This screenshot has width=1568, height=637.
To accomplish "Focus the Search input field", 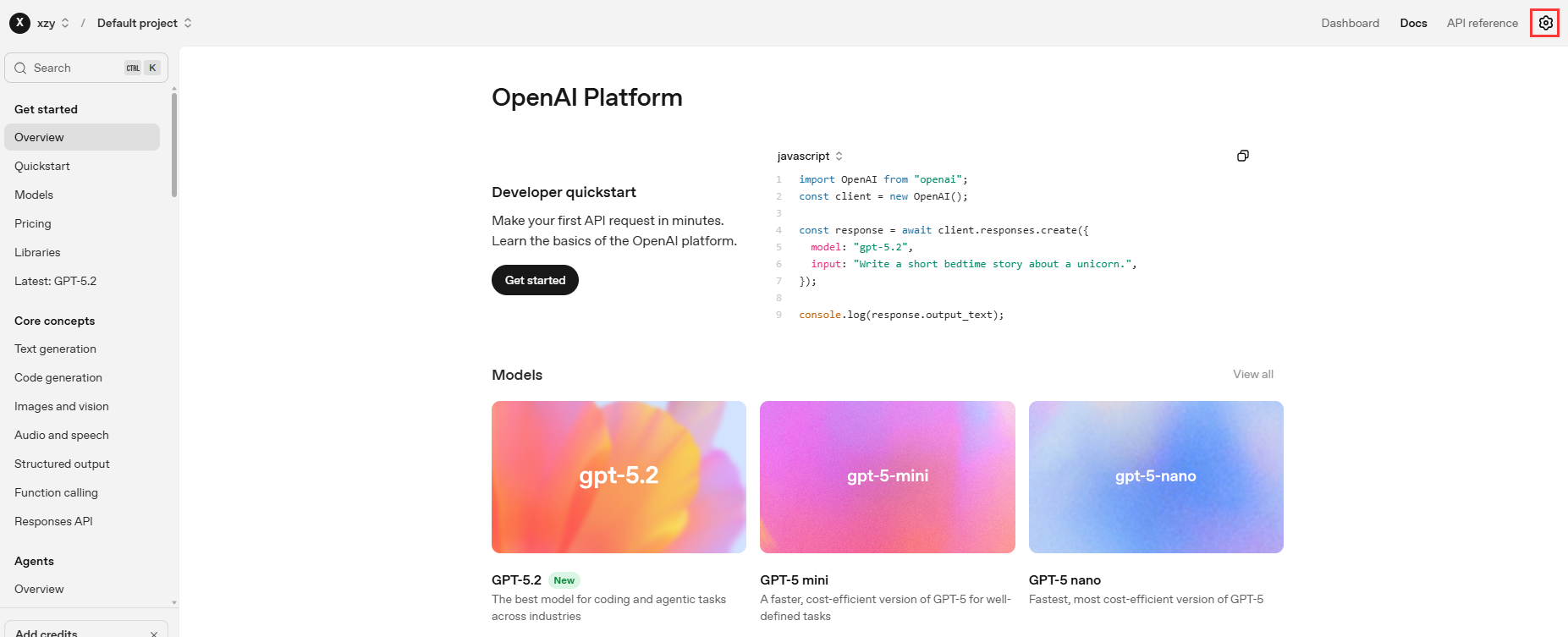I will [86, 68].
